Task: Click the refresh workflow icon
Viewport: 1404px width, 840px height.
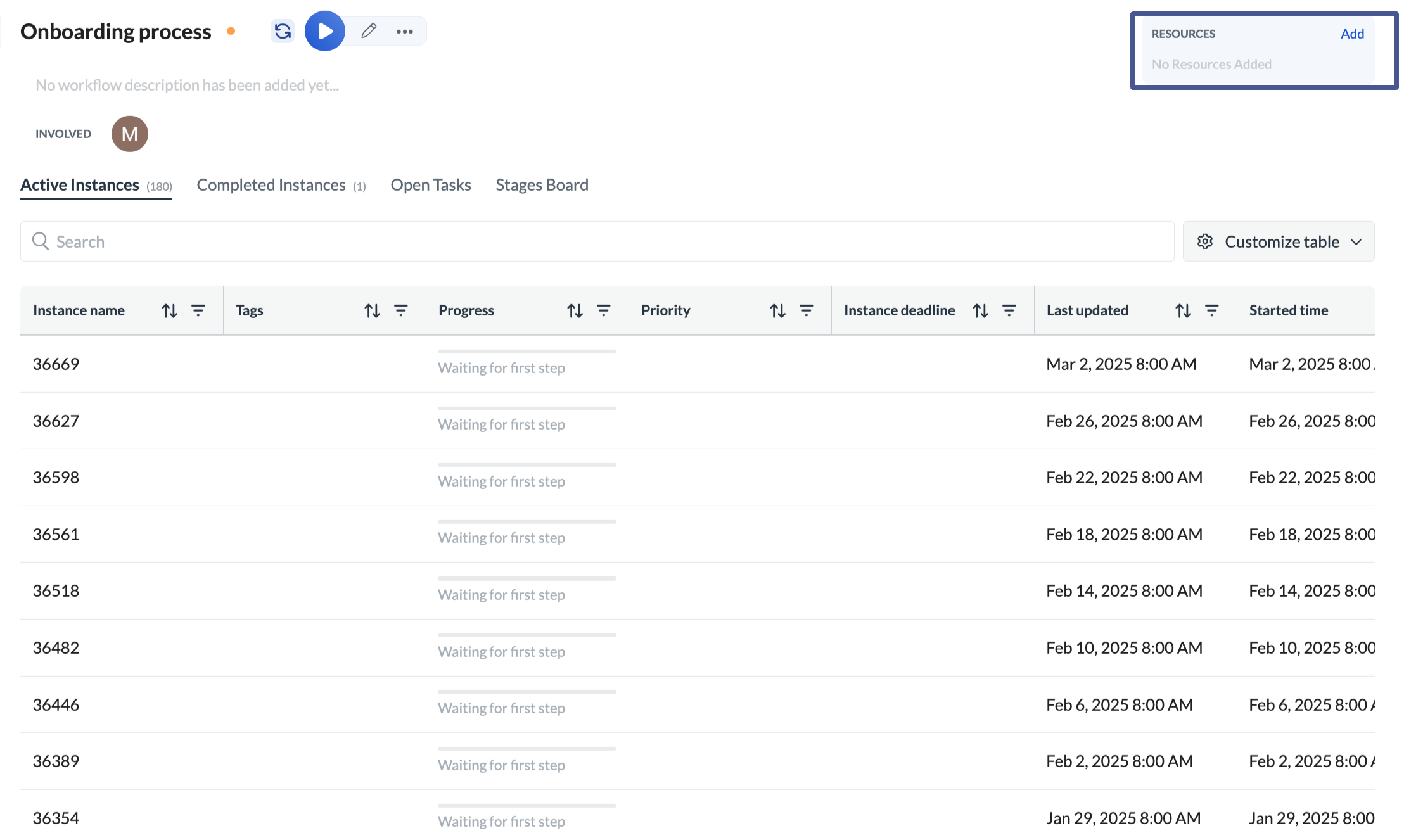Action: [283, 31]
